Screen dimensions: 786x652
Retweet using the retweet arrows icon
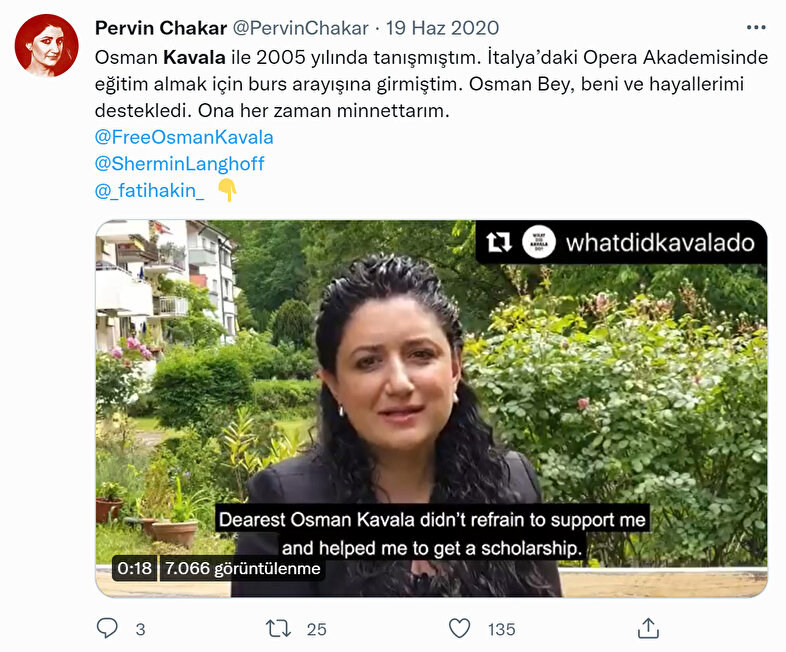click(278, 628)
